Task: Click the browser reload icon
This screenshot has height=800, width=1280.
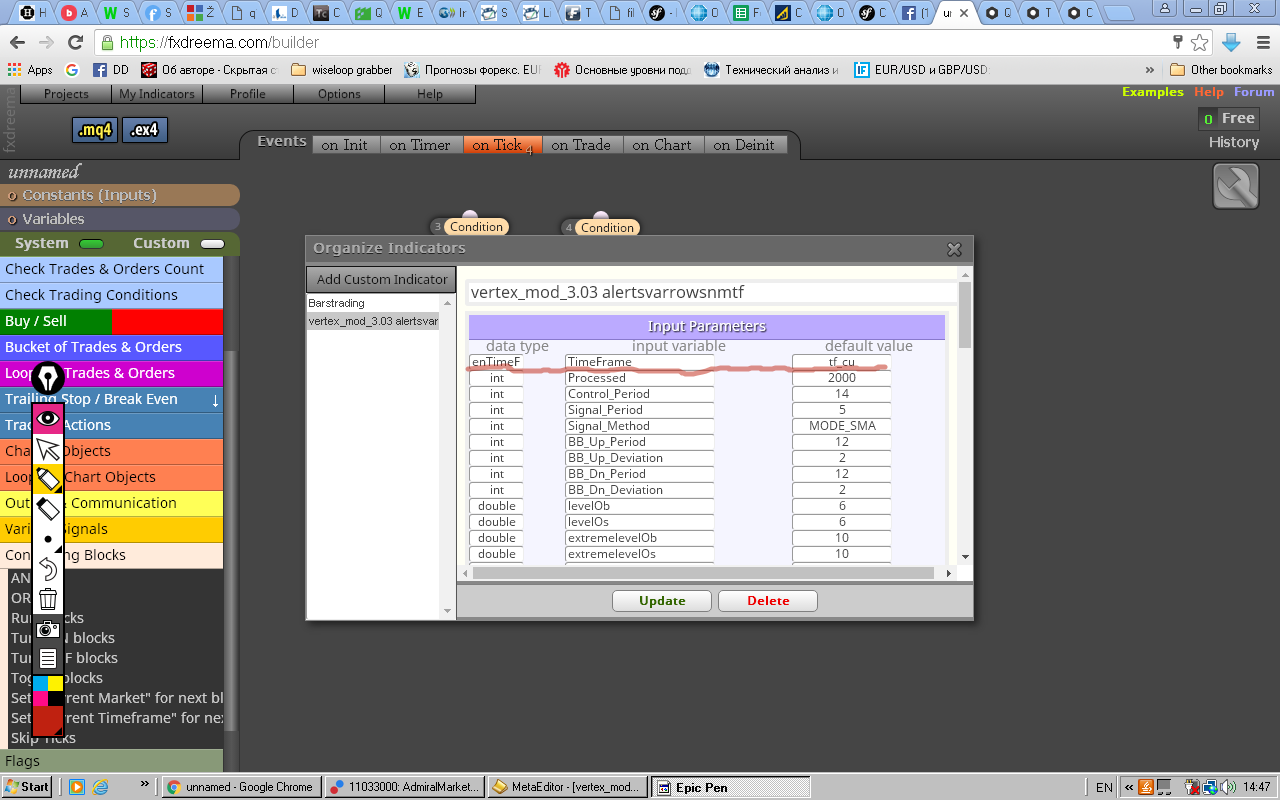Action: pos(75,43)
